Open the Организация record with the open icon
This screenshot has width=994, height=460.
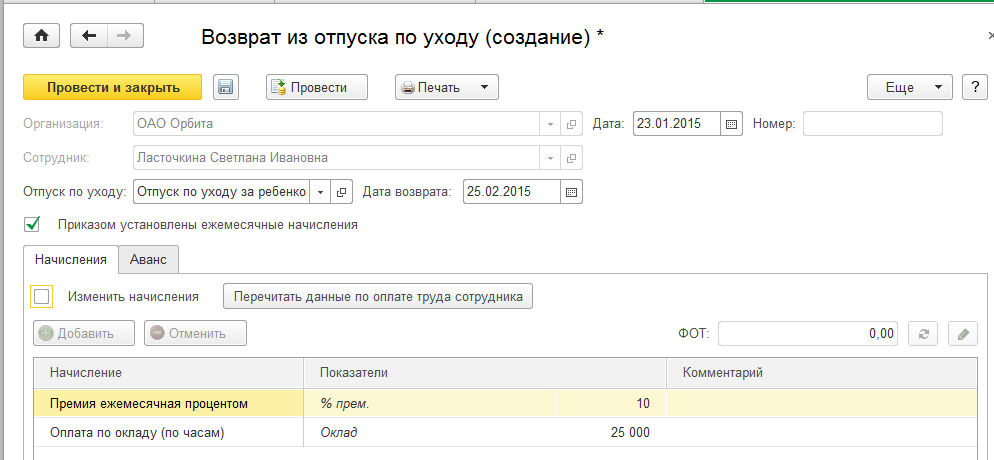coord(571,124)
